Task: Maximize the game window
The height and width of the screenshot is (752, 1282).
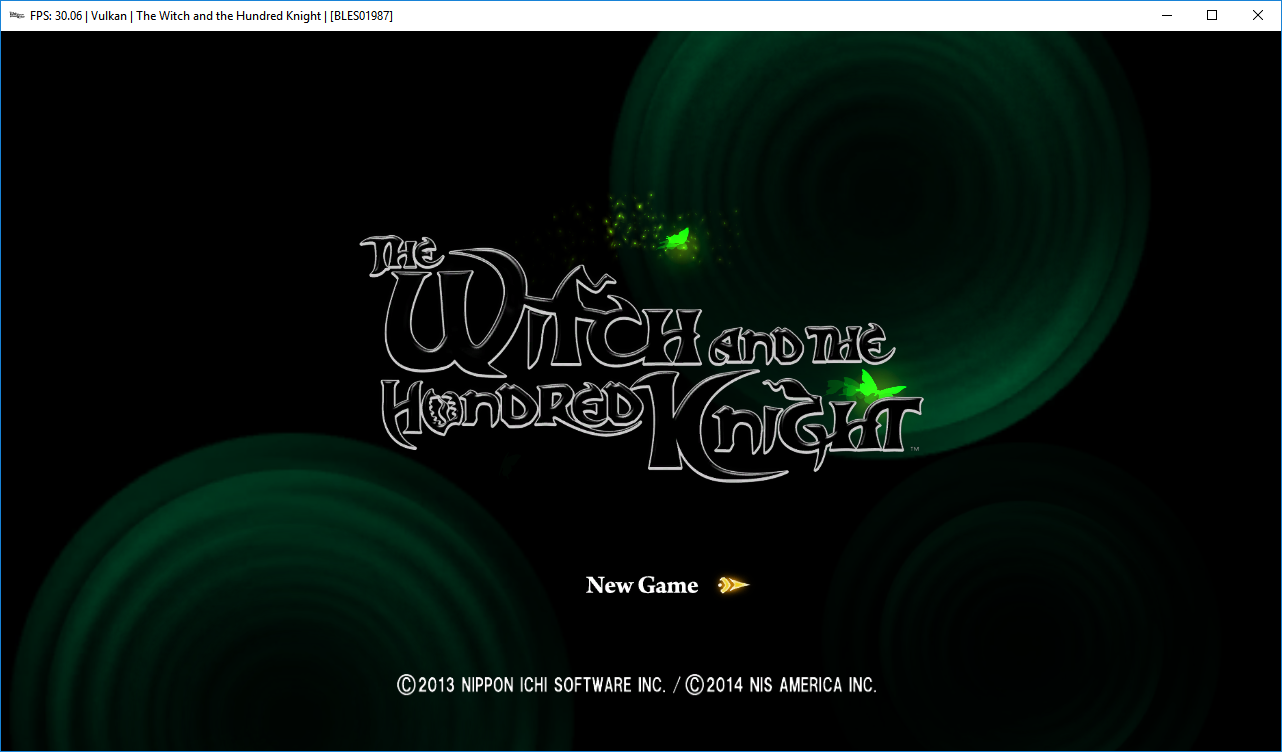Action: [x=1212, y=15]
